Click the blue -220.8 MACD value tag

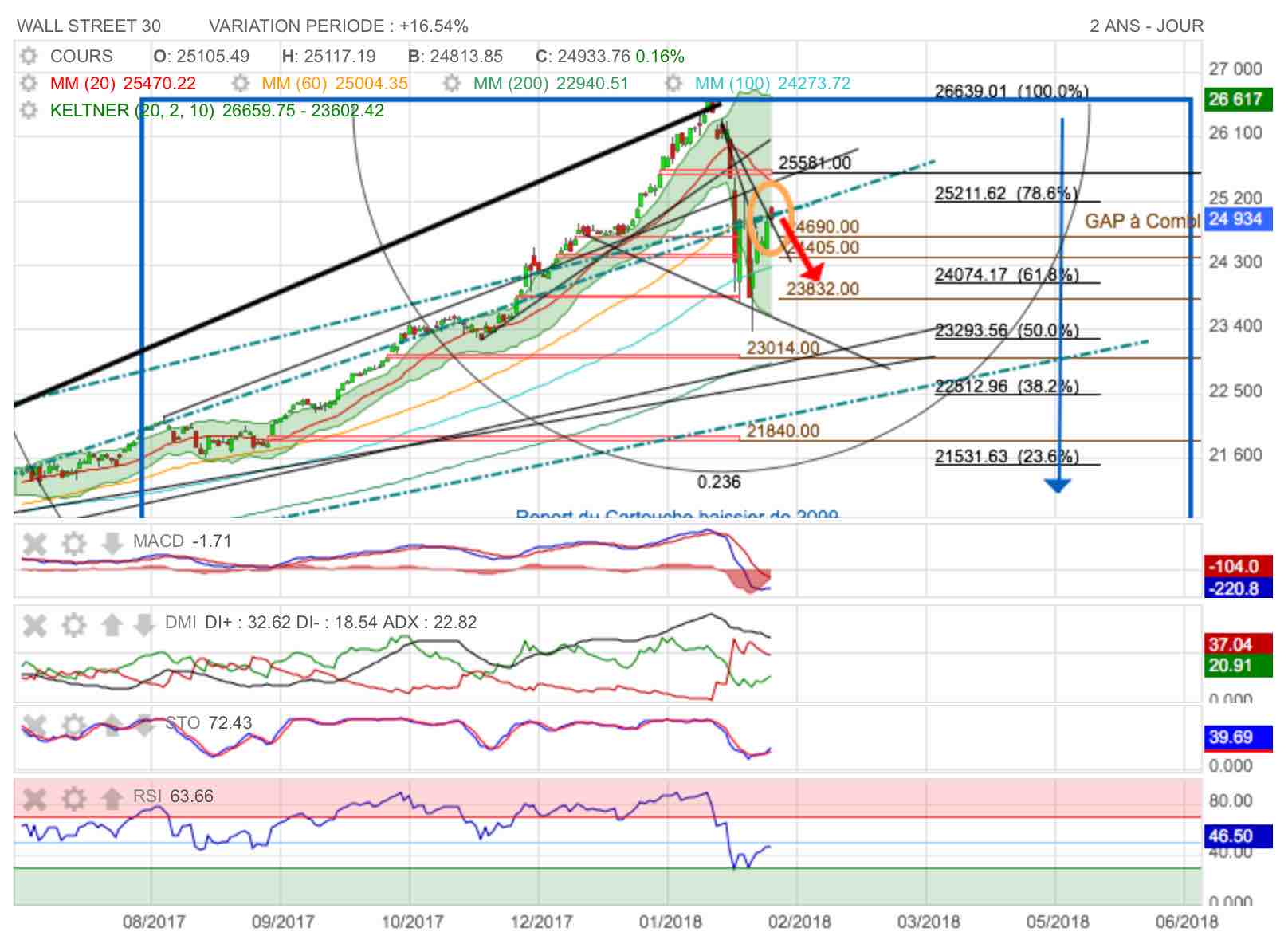(1238, 588)
